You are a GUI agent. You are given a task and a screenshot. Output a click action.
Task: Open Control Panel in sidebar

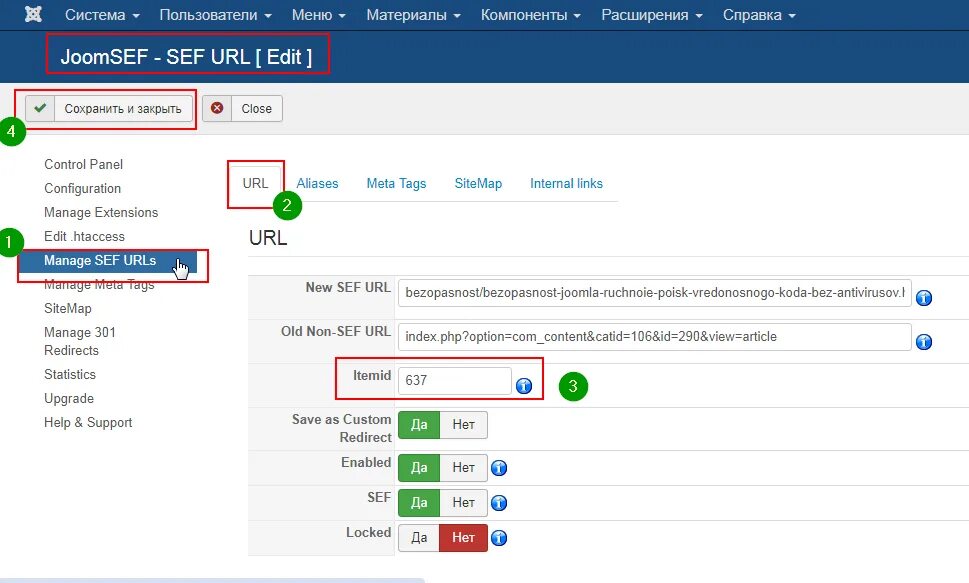[83, 164]
